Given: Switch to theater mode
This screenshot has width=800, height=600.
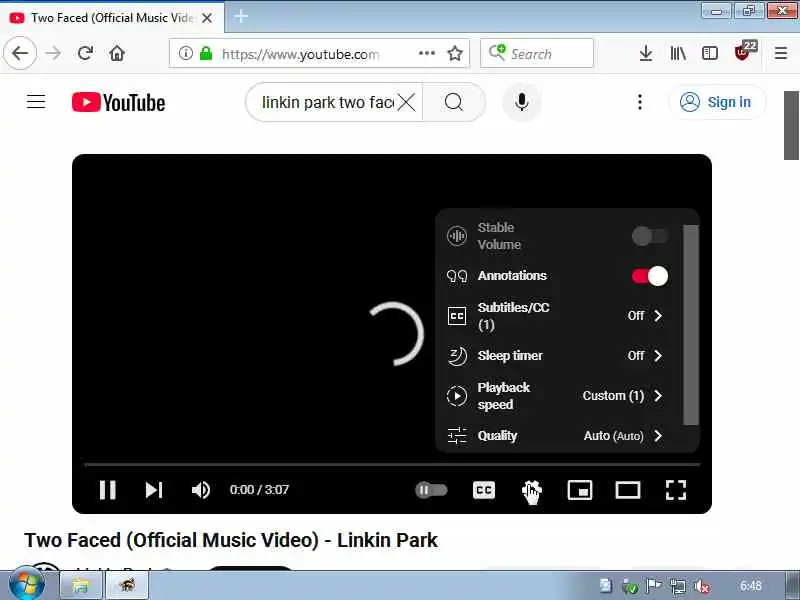Looking at the screenshot, I should (x=628, y=490).
